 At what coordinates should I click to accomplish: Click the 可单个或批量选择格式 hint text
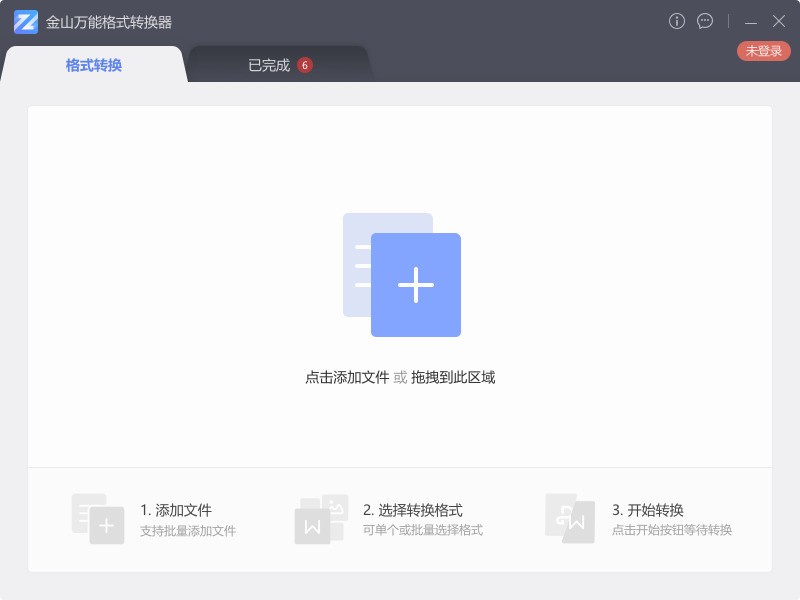pos(422,530)
